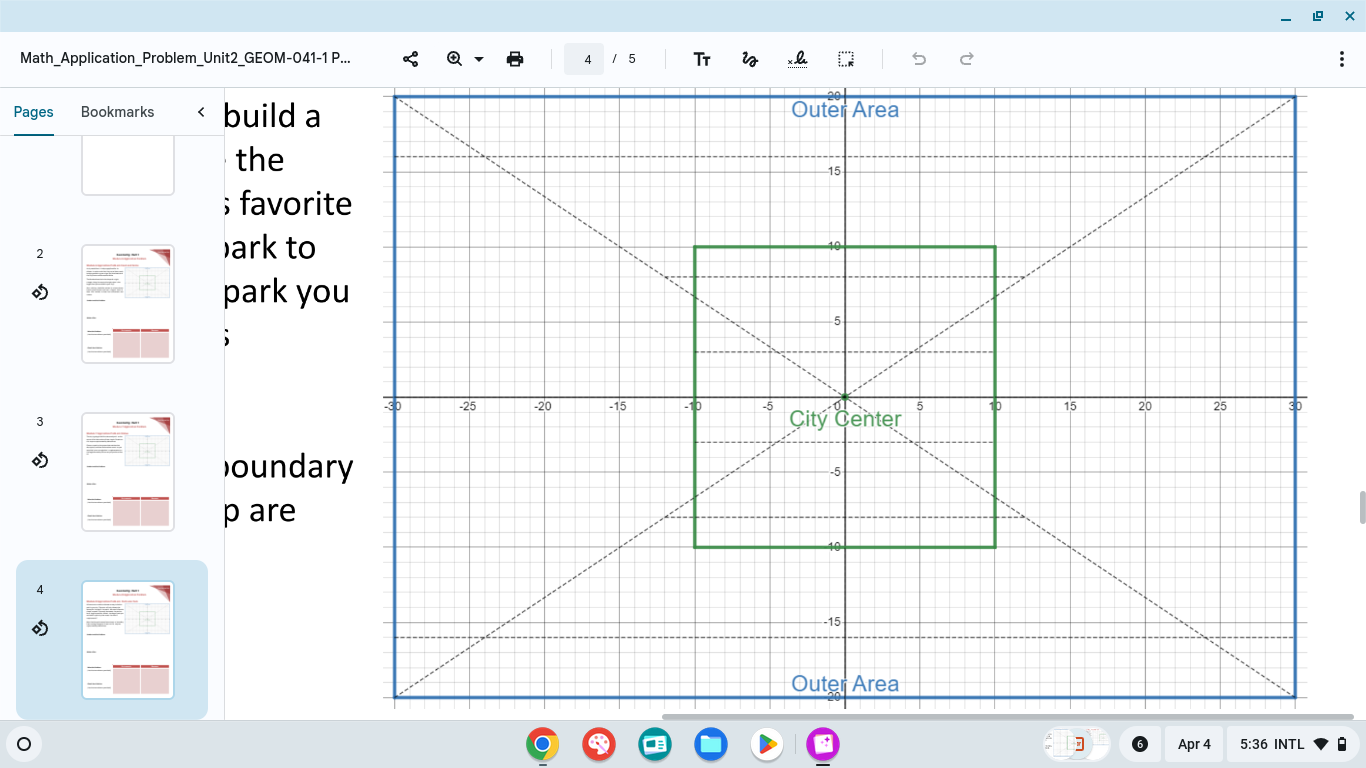Open the three-dot more options menu
Image resolution: width=1366 pixels, height=768 pixels.
1342,59
